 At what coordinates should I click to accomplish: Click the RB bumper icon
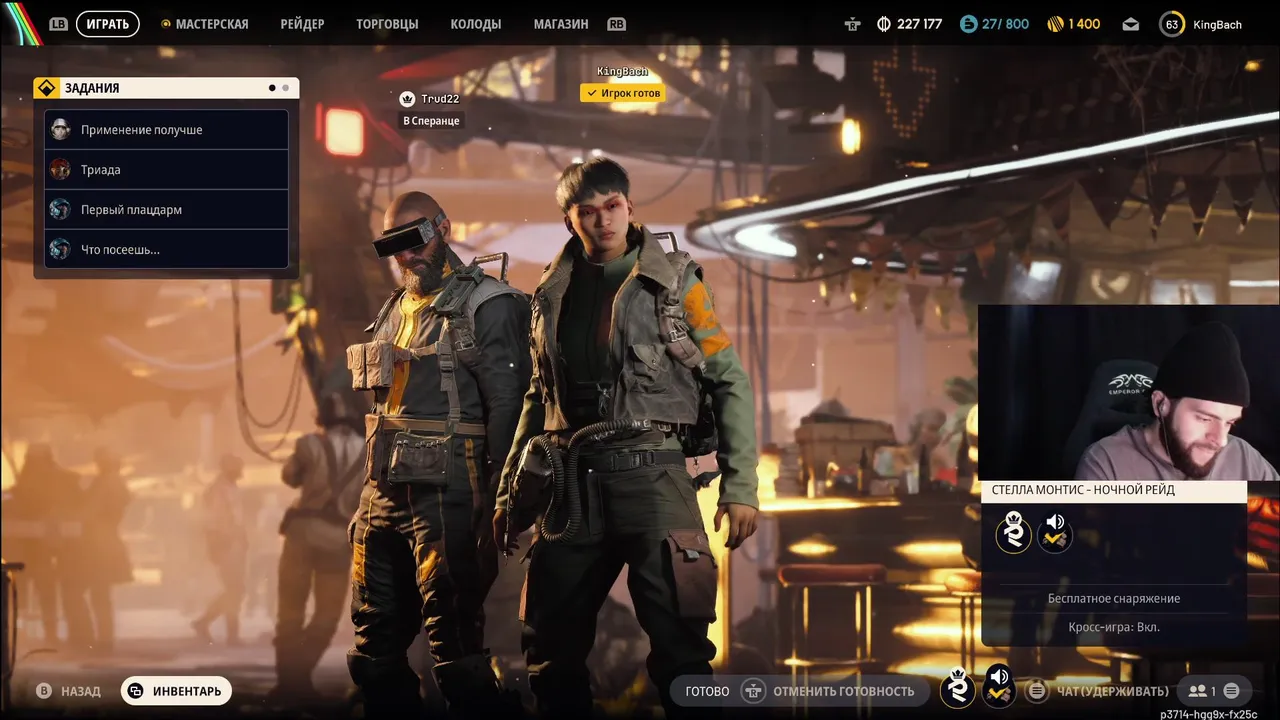point(616,24)
